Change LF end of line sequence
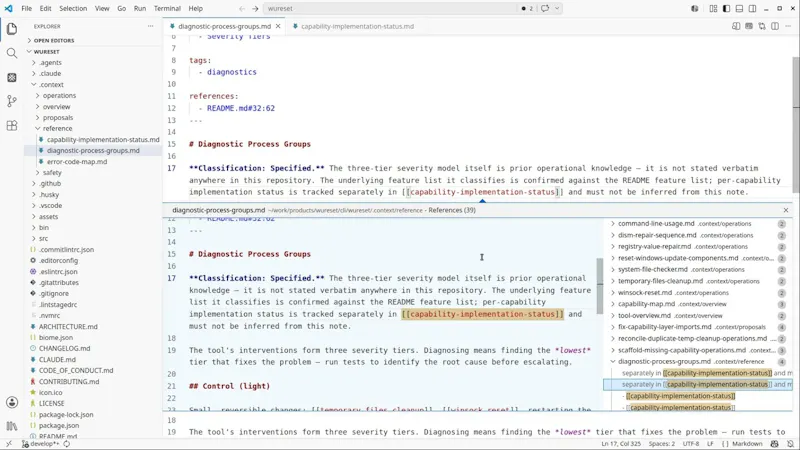 [x=710, y=444]
